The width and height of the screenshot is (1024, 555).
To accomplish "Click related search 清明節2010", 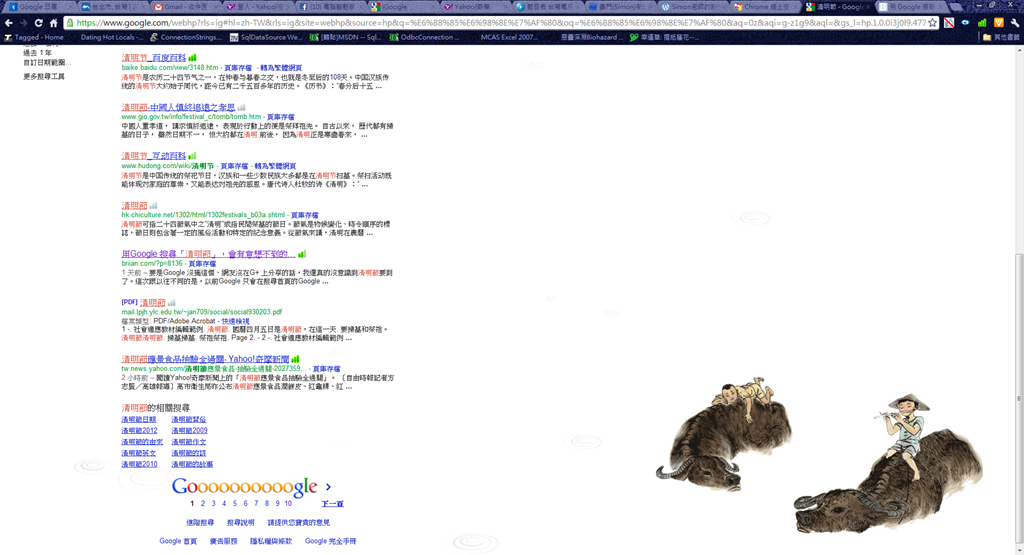I will tap(139, 464).
